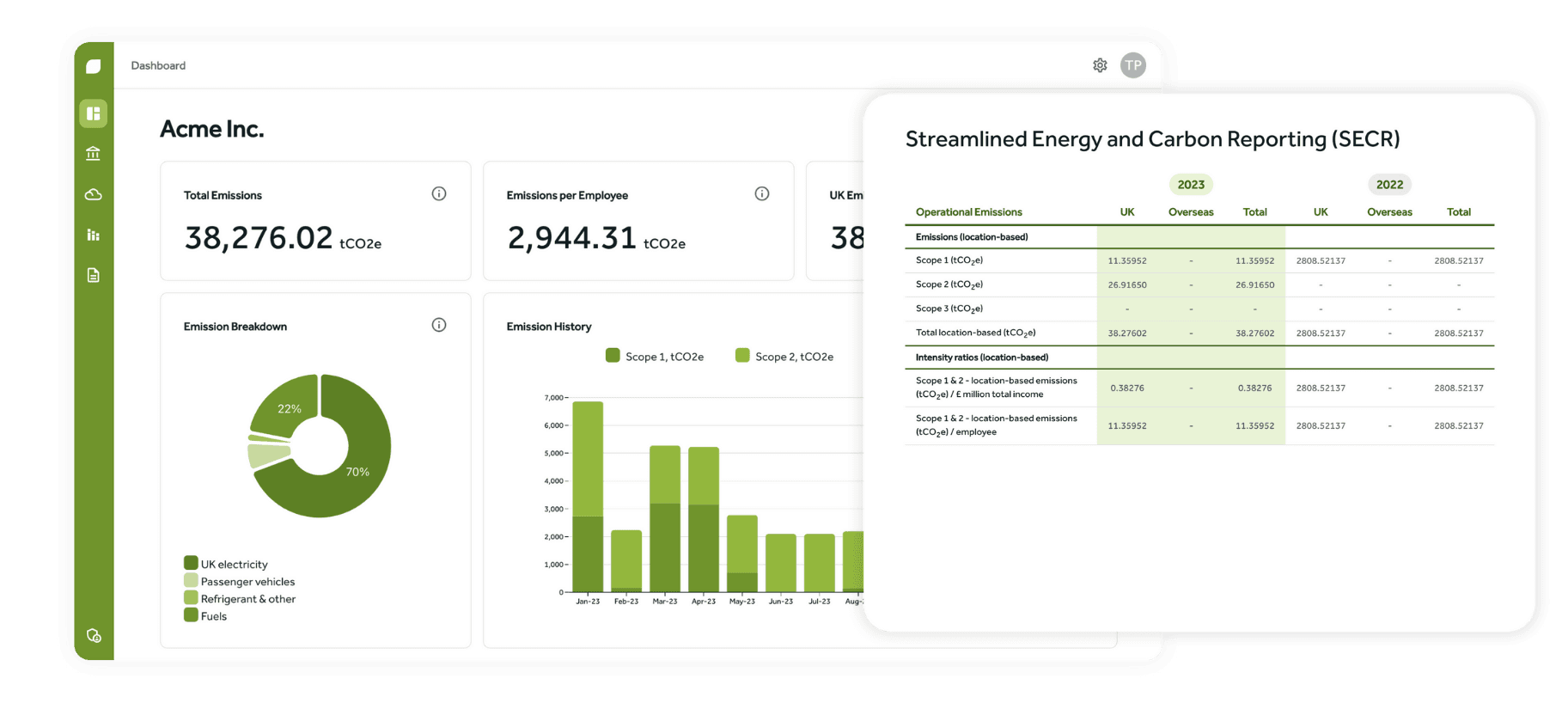Click the per £ million total income row label
This screenshot has height=703, width=1568.
tap(997, 388)
